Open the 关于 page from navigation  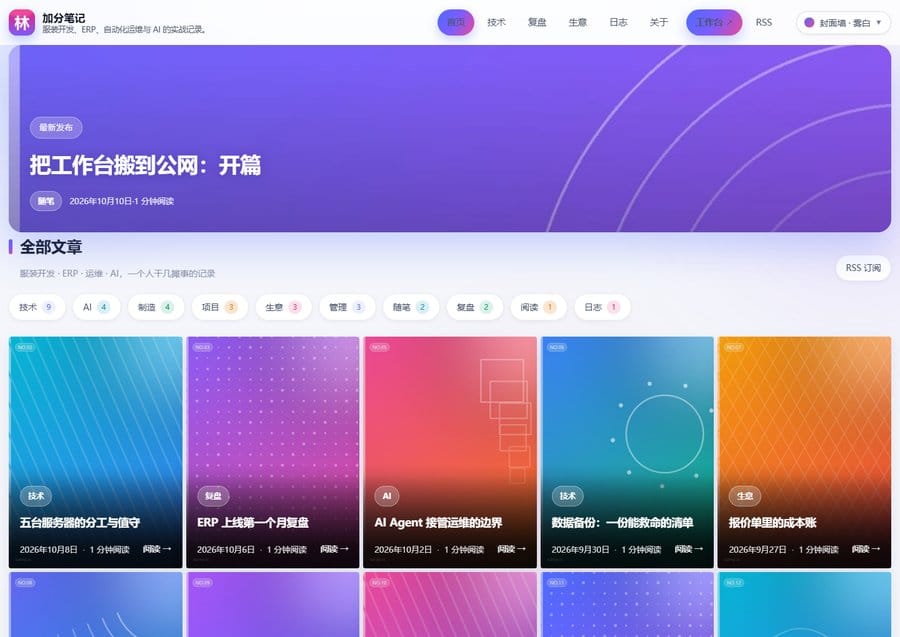659,22
